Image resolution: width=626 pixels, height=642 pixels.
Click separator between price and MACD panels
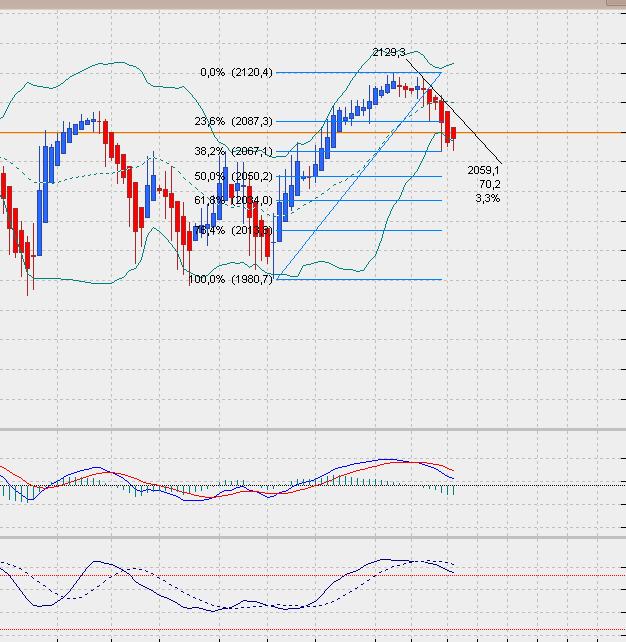[x=313, y=430]
